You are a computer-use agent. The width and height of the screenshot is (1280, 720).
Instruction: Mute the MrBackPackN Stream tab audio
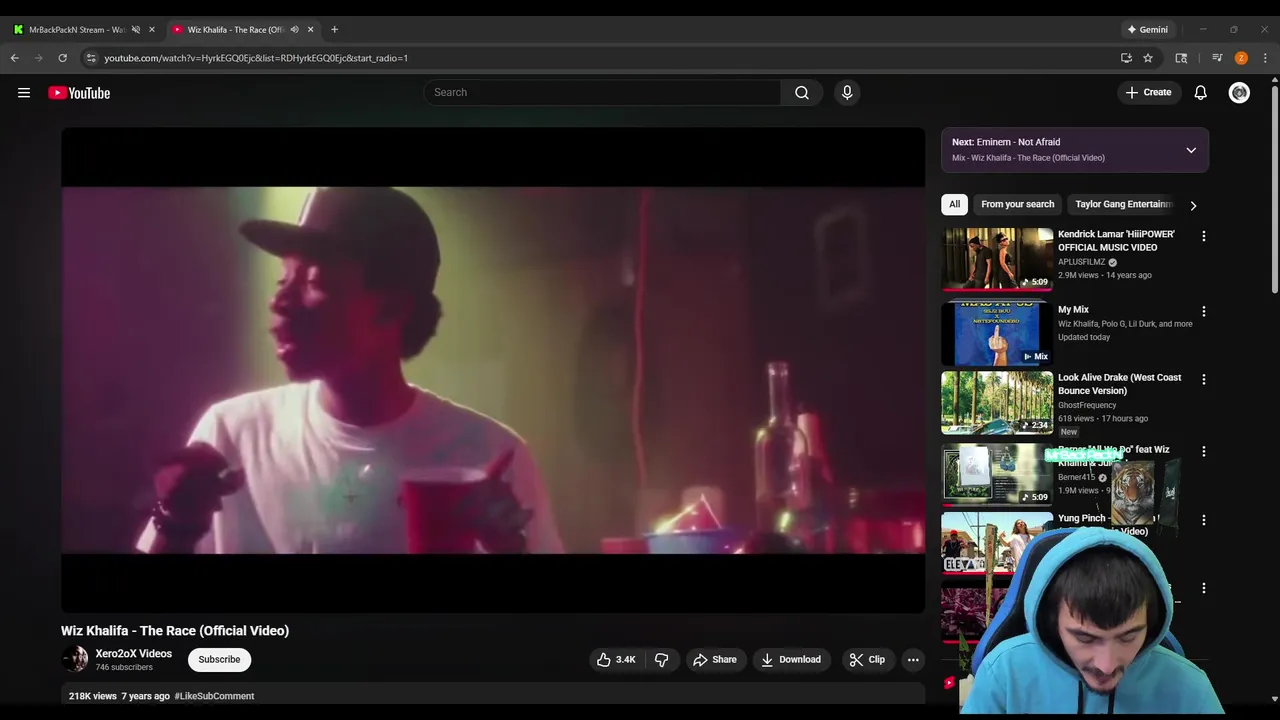pos(136,30)
